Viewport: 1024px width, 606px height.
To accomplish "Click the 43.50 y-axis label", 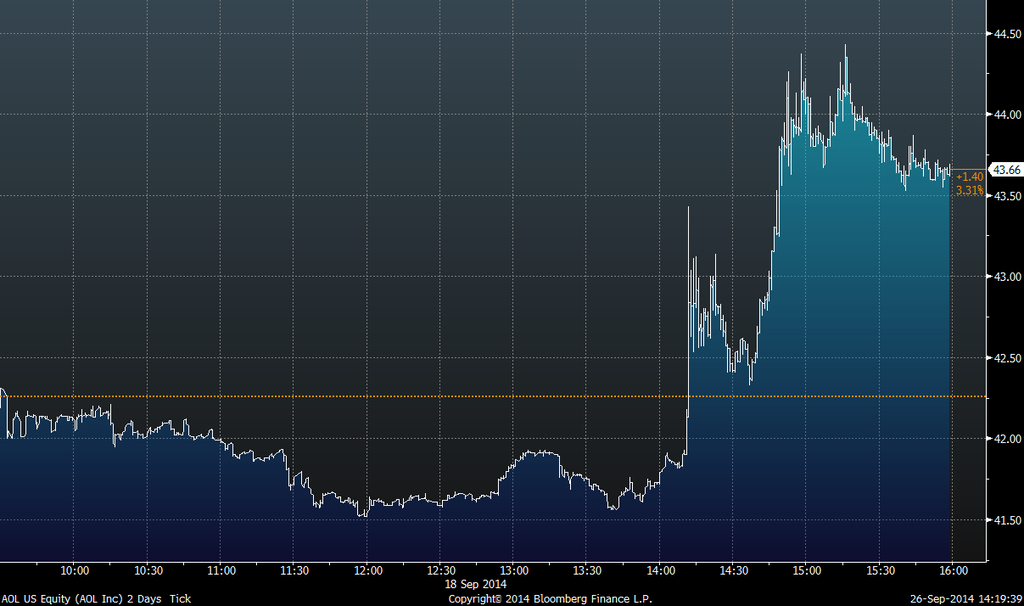I will click(x=1007, y=196).
